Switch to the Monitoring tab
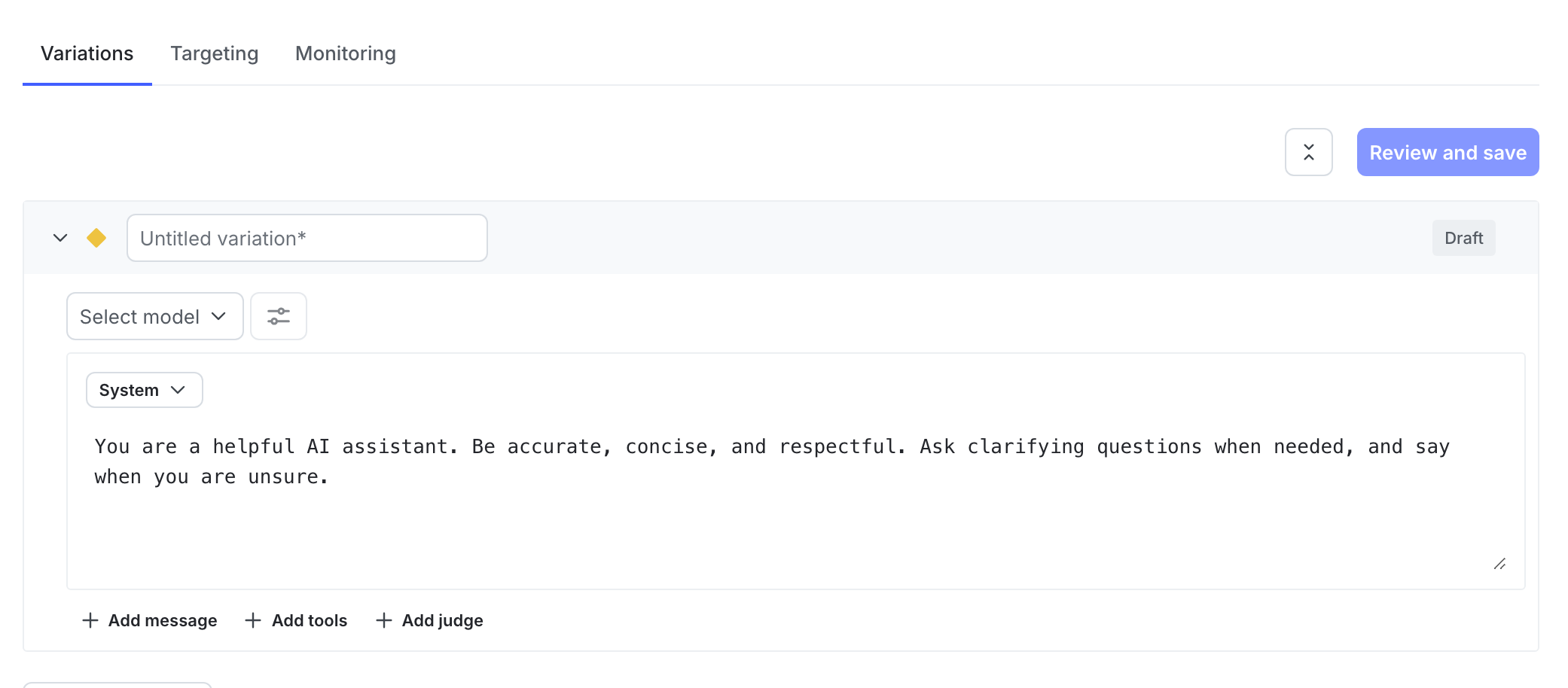The height and width of the screenshot is (688, 1568). click(x=345, y=53)
